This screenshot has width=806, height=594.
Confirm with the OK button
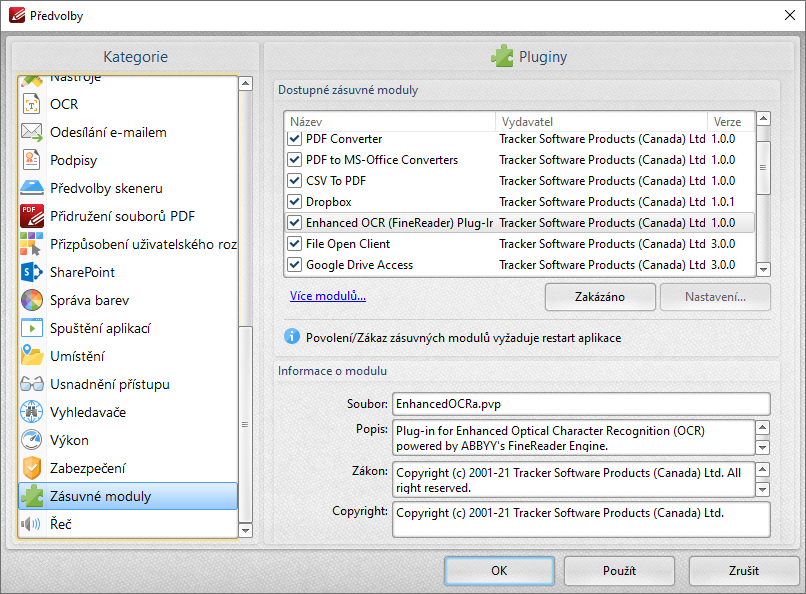click(x=499, y=571)
